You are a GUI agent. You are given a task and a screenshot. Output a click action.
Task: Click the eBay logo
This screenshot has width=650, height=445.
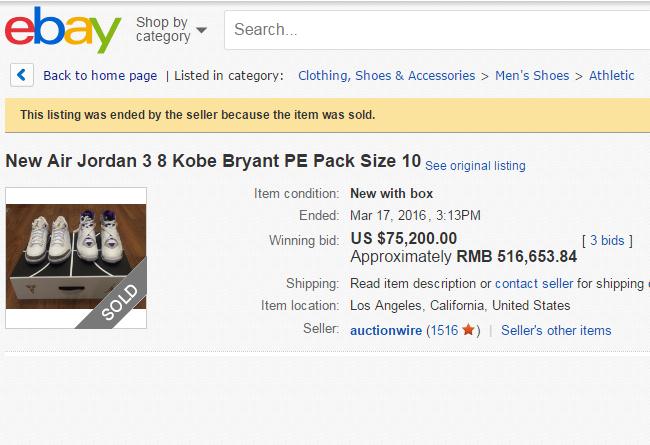pos(62,31)
